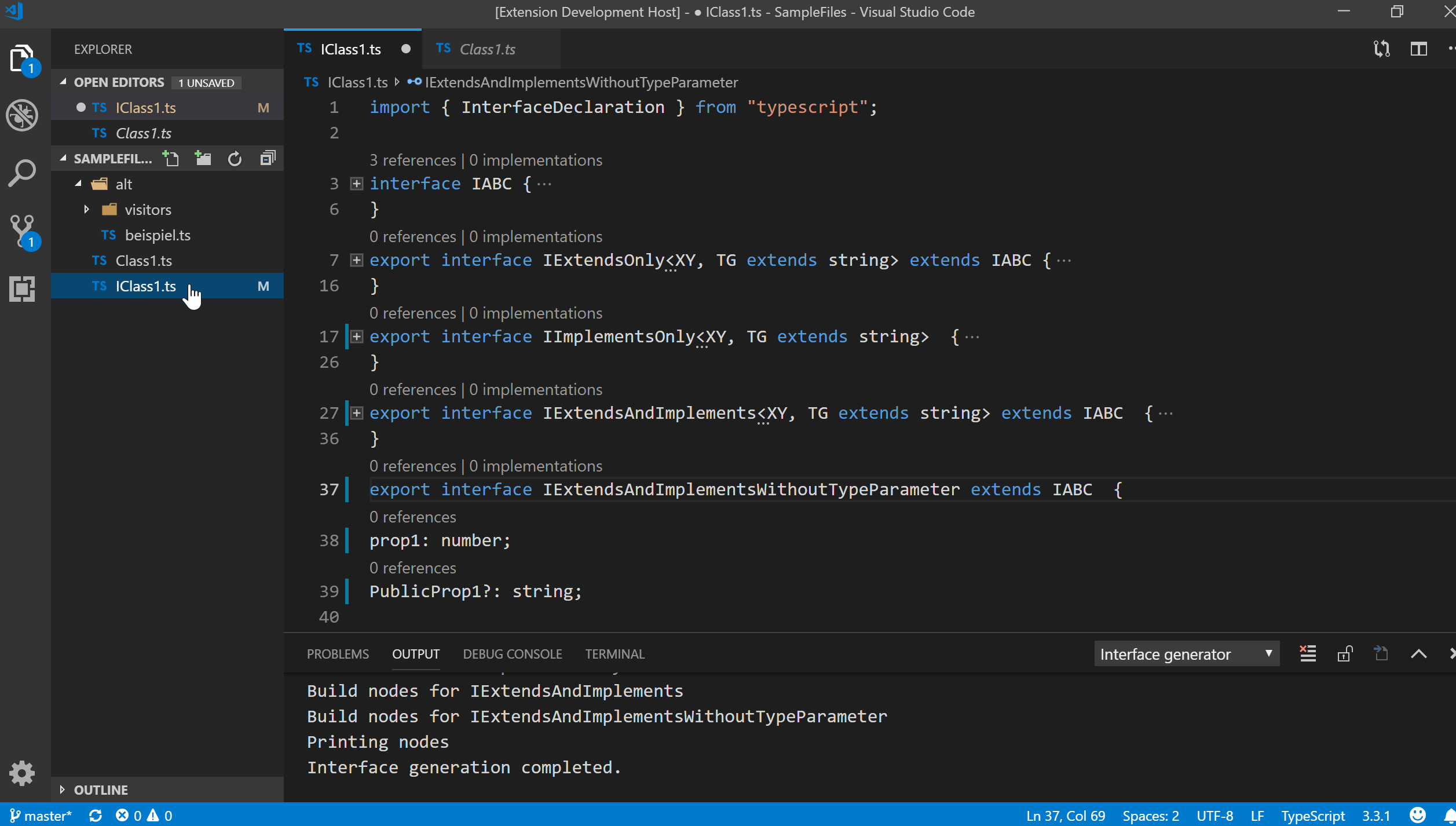Click the Clear Output icon in panel
This screenshot has width=1456, height=826.
coord(1308,654)
